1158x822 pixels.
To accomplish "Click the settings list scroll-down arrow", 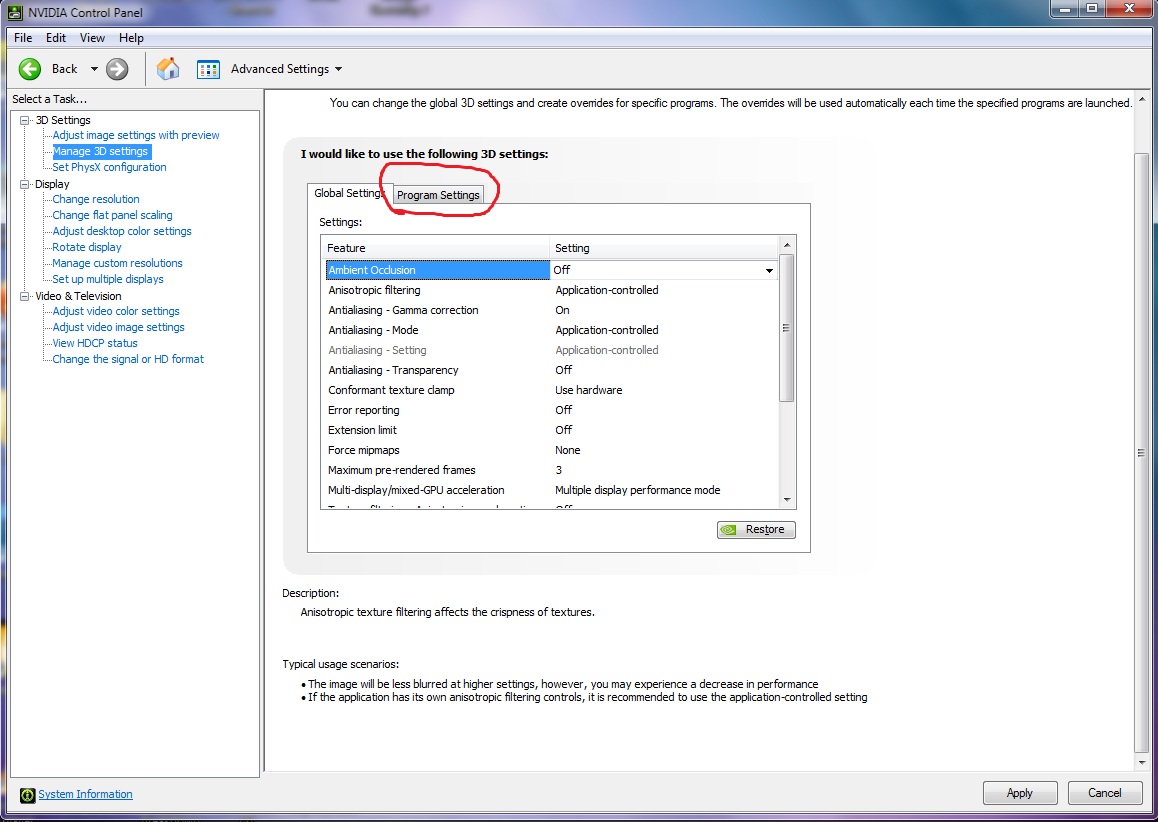I will click(x=787, y=500).
